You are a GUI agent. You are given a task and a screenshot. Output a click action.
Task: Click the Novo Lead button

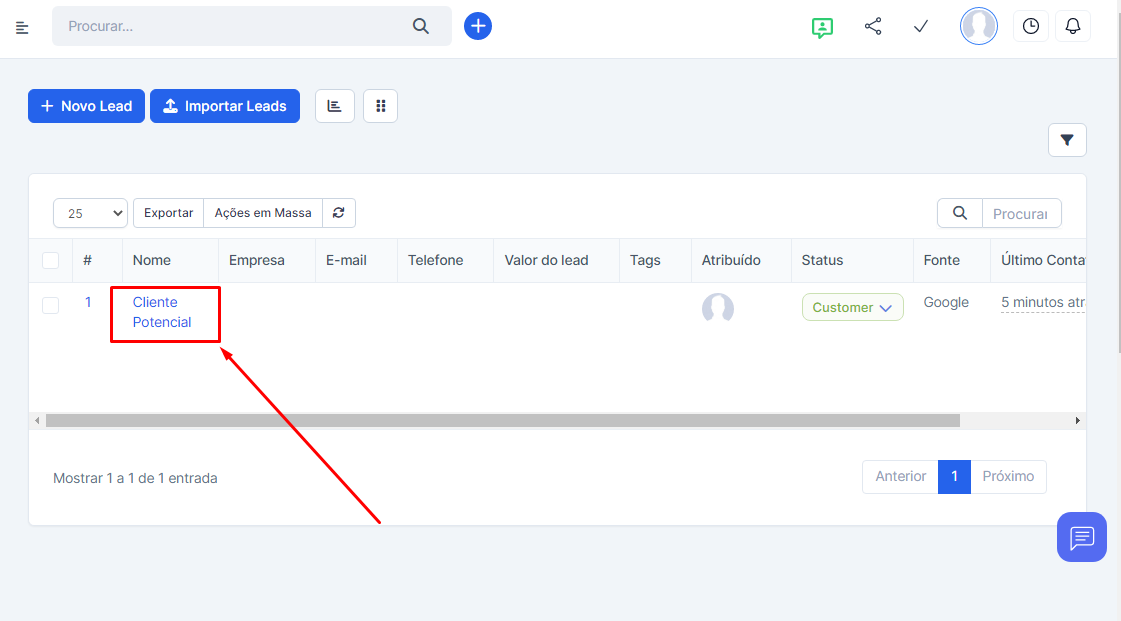[86, 106]
